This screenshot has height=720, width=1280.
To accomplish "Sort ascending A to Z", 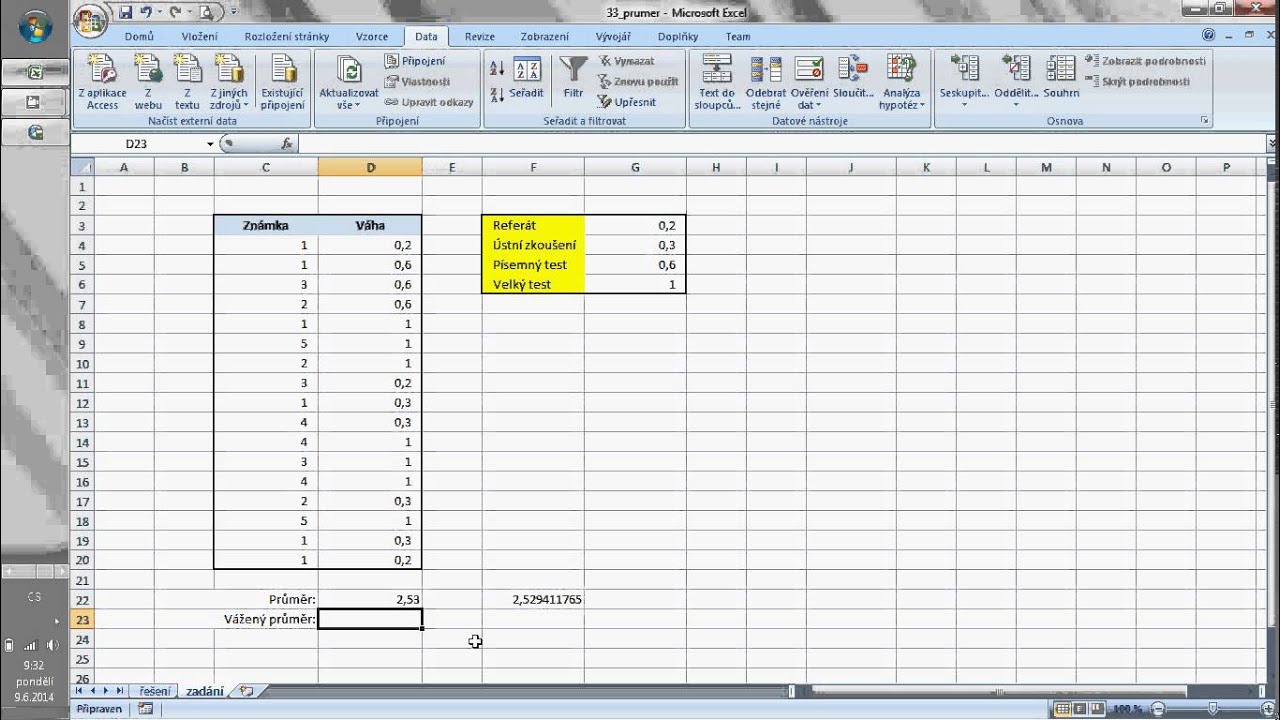I will point(497,69).
